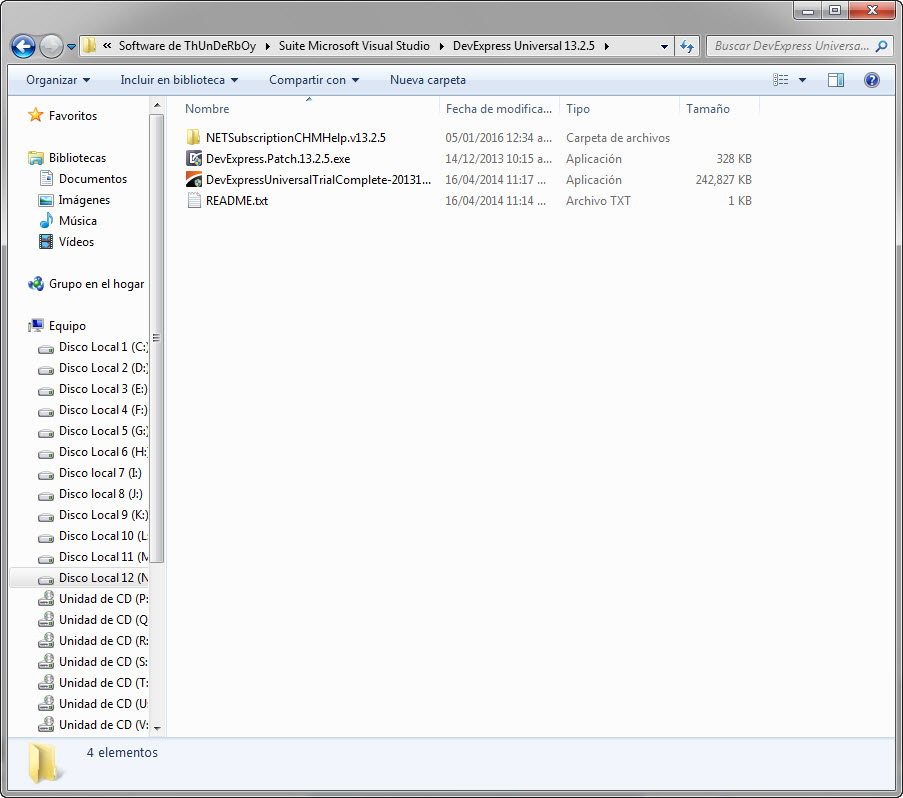Click CD icon of Unidad de CD (P:)
This screenshot has width=903, height=798.
click(x=46, y=599)
